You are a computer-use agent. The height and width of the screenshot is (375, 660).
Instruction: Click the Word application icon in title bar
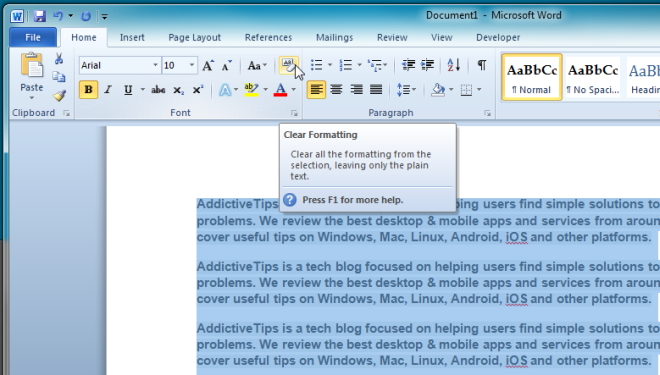(17, 16)
